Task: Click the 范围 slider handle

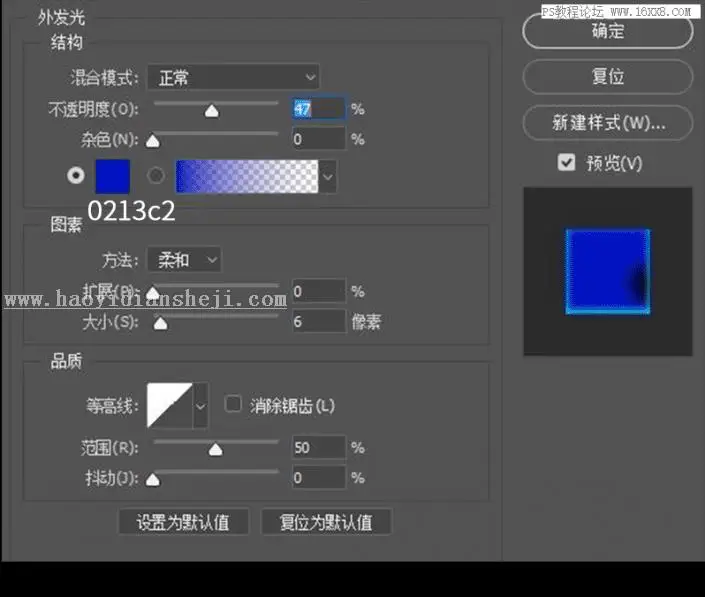Action: [215, 449]
